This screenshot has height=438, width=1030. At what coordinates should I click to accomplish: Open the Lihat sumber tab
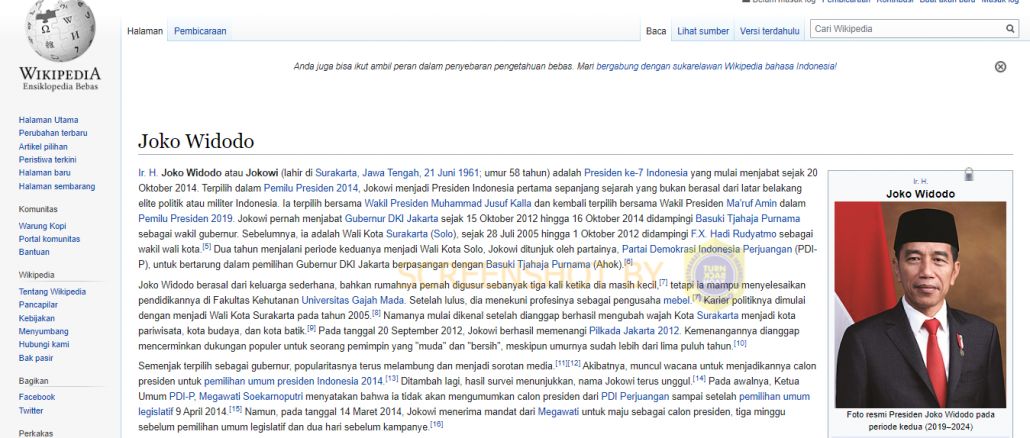703,31
